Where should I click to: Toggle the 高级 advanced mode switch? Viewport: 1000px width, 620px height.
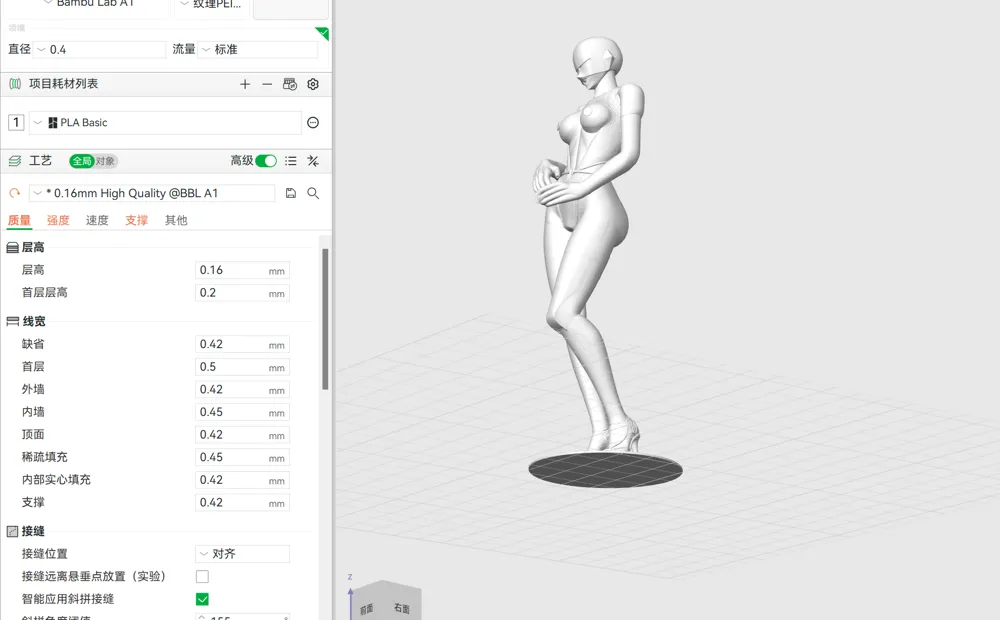[266, 161]
